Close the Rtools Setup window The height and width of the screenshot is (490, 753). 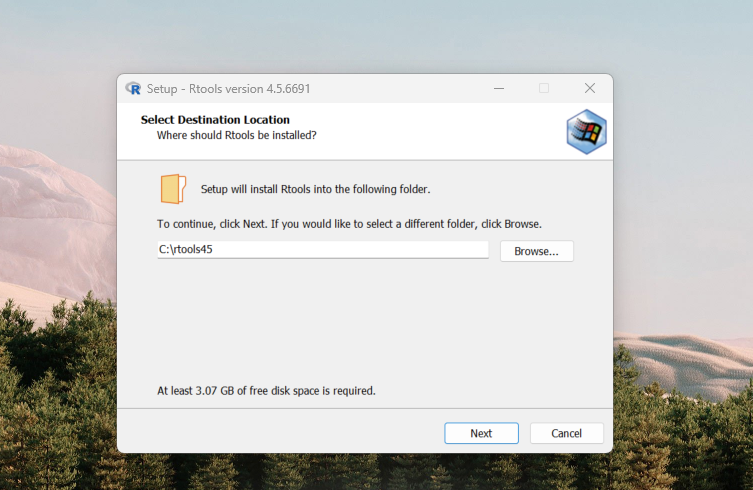coord(590,88)
